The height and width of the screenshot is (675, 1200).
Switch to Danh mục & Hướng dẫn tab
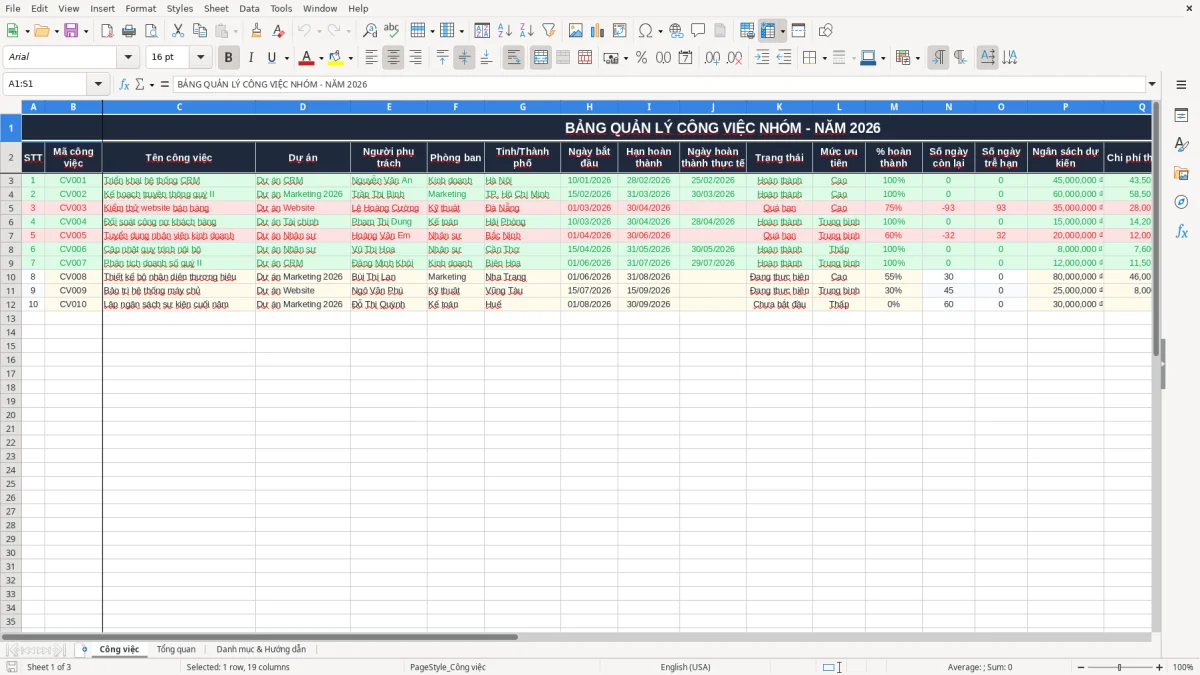[x=261, y=649]
